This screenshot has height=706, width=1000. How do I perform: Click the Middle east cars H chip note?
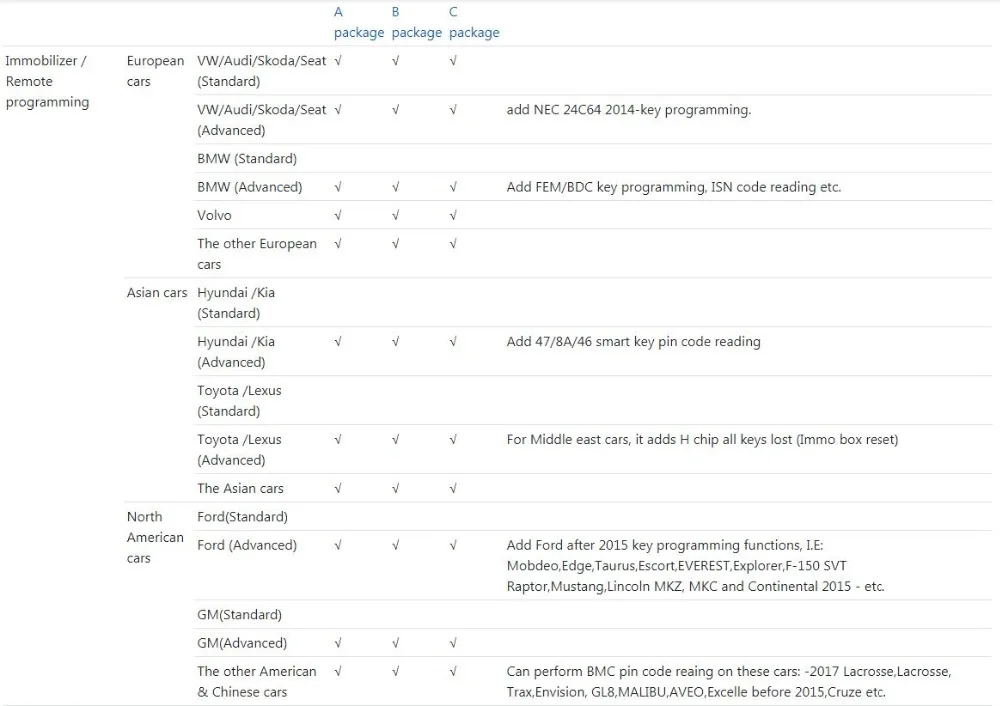click(x=702, y=439)
